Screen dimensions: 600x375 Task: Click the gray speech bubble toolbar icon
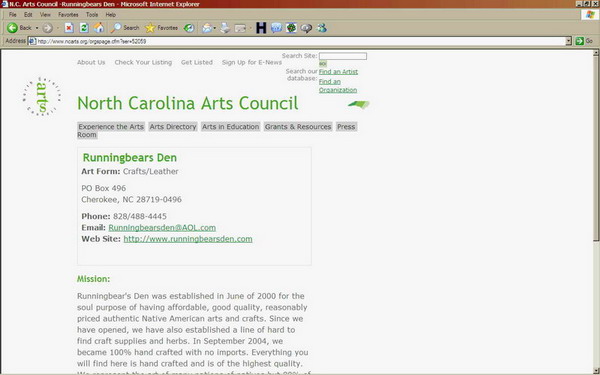pos(307,28)
